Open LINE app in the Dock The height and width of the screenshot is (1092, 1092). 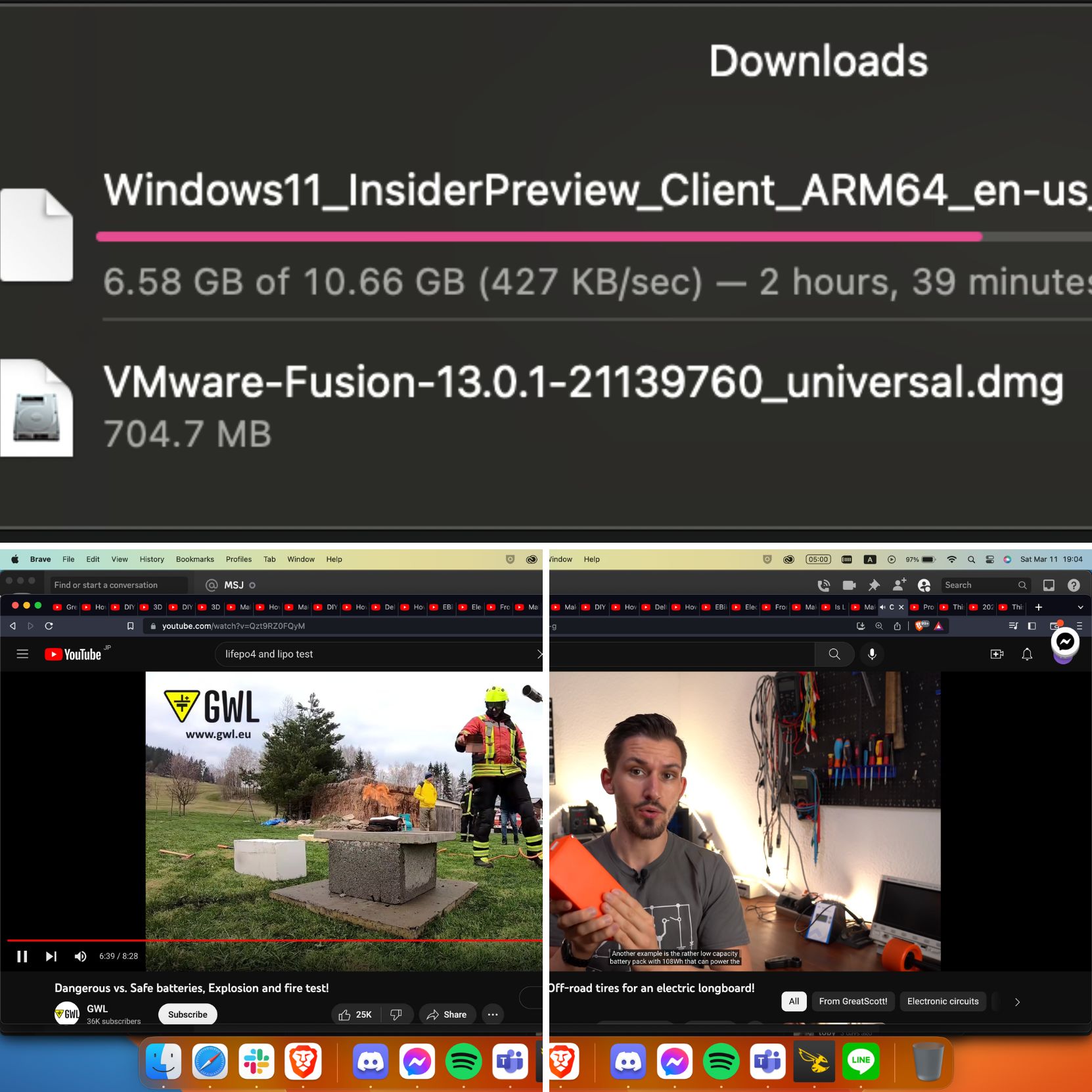(x=861, y=1061)
